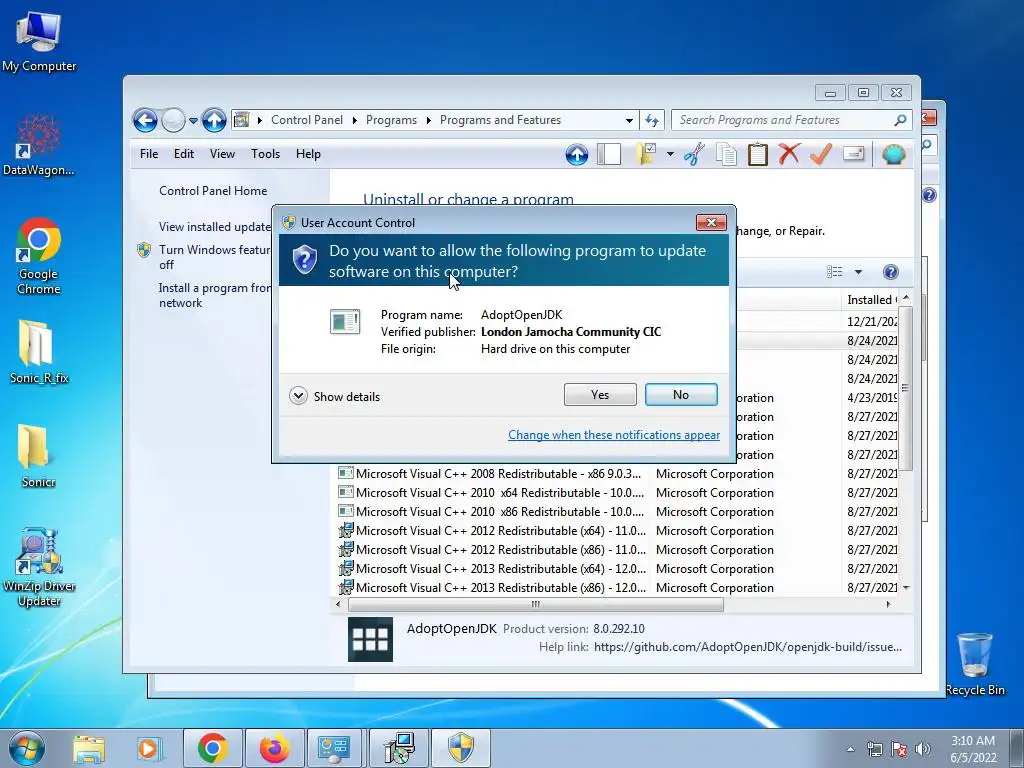This screenshot has height=768, width=1024.
Task: Click the Up one level arrow
Action: click(x=214, y=120)
